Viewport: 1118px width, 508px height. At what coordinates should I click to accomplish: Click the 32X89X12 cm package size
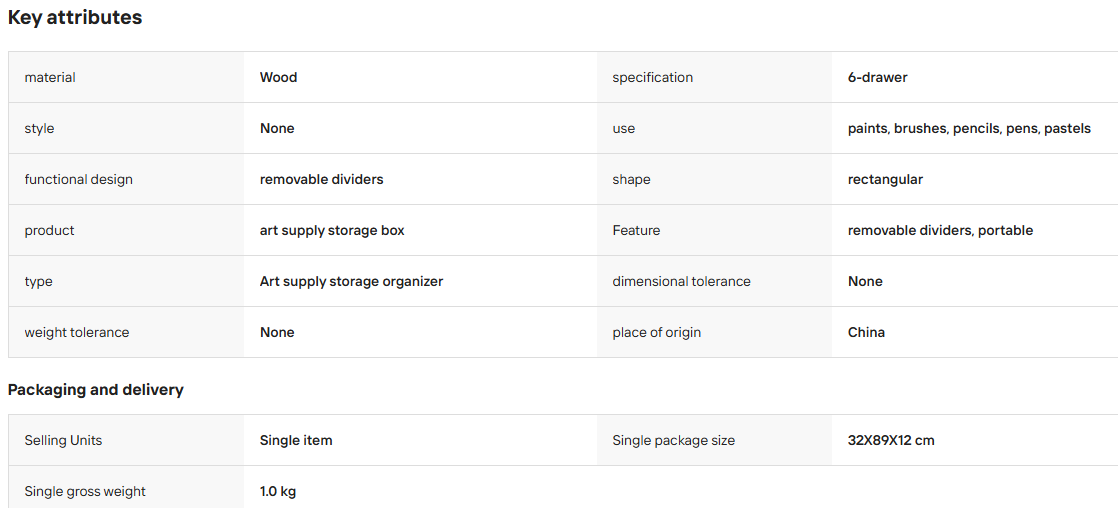891,440
